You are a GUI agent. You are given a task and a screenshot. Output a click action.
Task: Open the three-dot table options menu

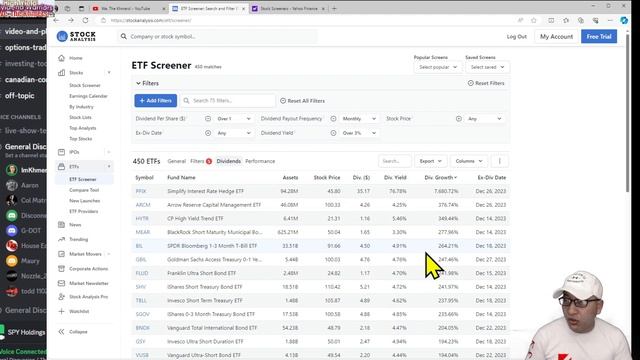(x=499, y=161)
